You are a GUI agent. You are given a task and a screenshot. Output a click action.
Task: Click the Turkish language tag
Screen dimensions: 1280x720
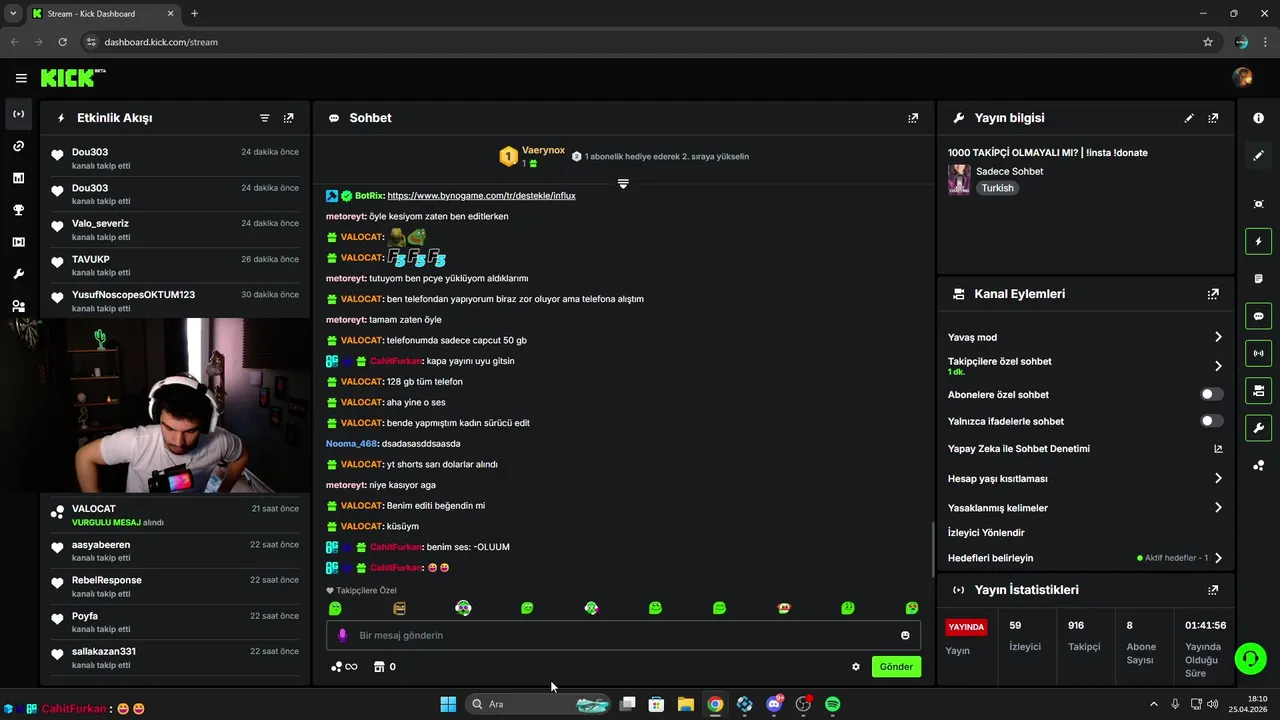point(997,188)
